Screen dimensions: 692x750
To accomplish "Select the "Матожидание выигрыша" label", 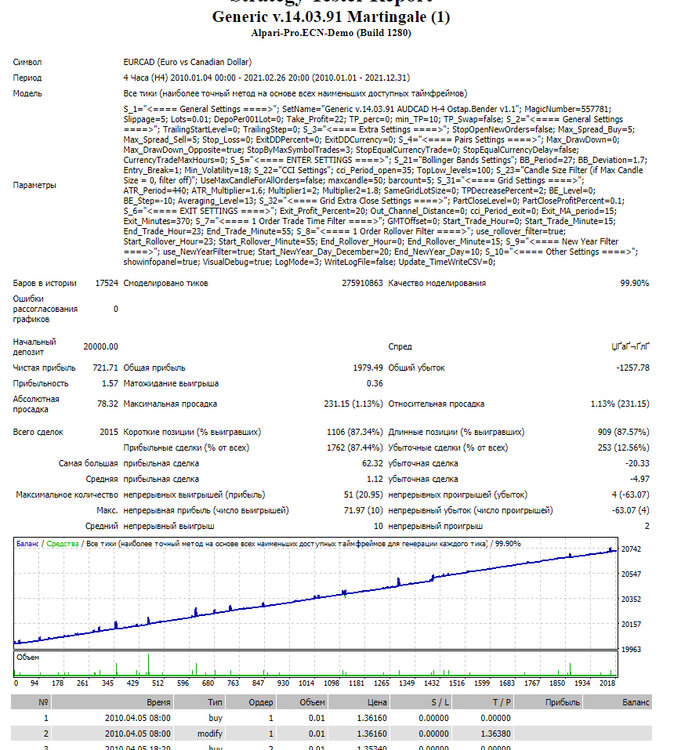I will tap(171, 384).
